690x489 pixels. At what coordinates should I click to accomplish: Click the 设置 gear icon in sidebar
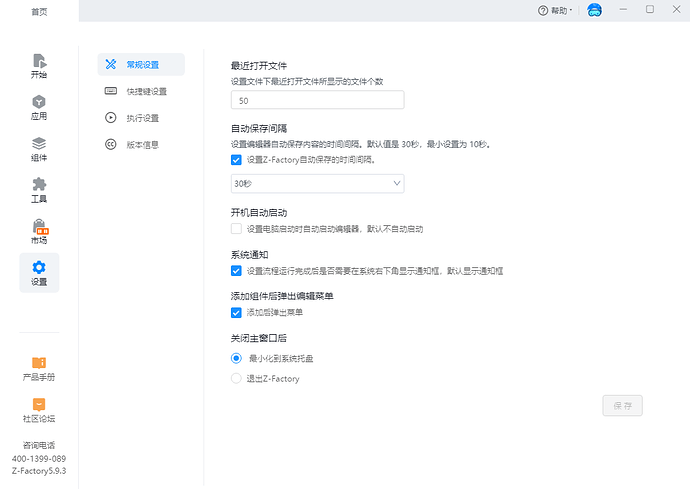39,268
